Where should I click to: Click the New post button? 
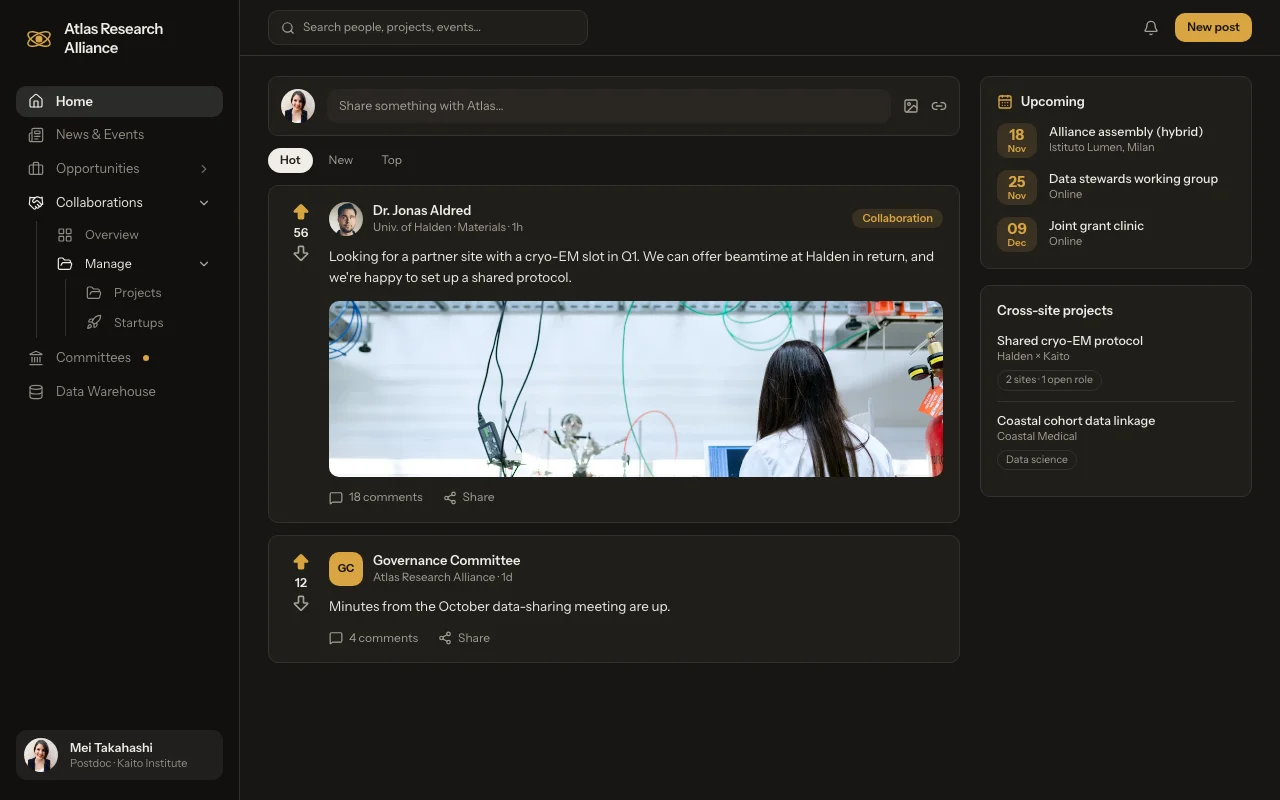(x=1213, y=28)
